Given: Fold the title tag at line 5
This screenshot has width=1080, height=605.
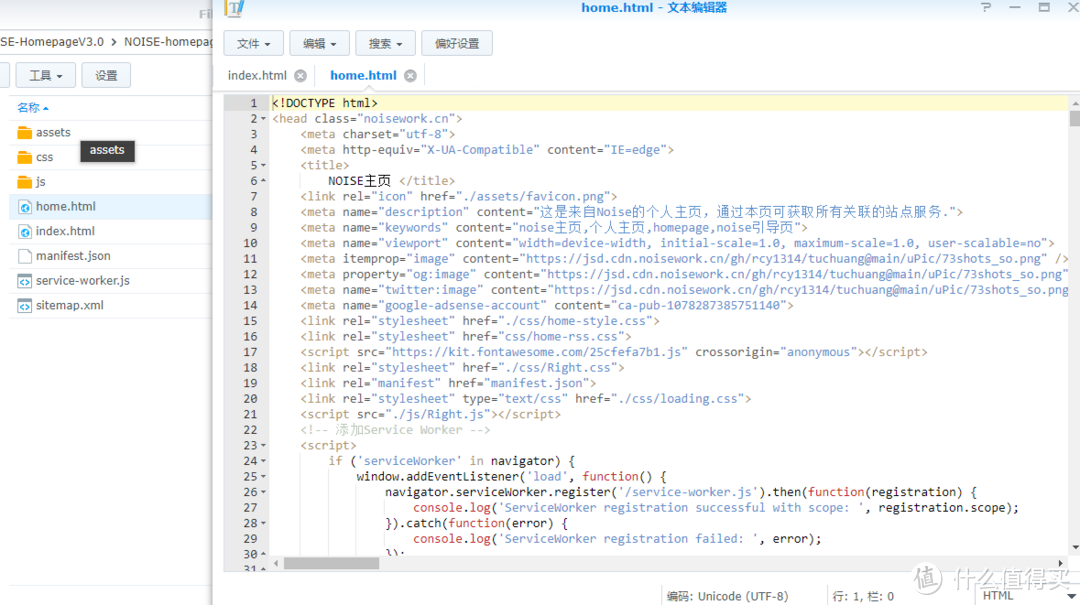Looking at the screenshot, I should click(x=263, y=166).
